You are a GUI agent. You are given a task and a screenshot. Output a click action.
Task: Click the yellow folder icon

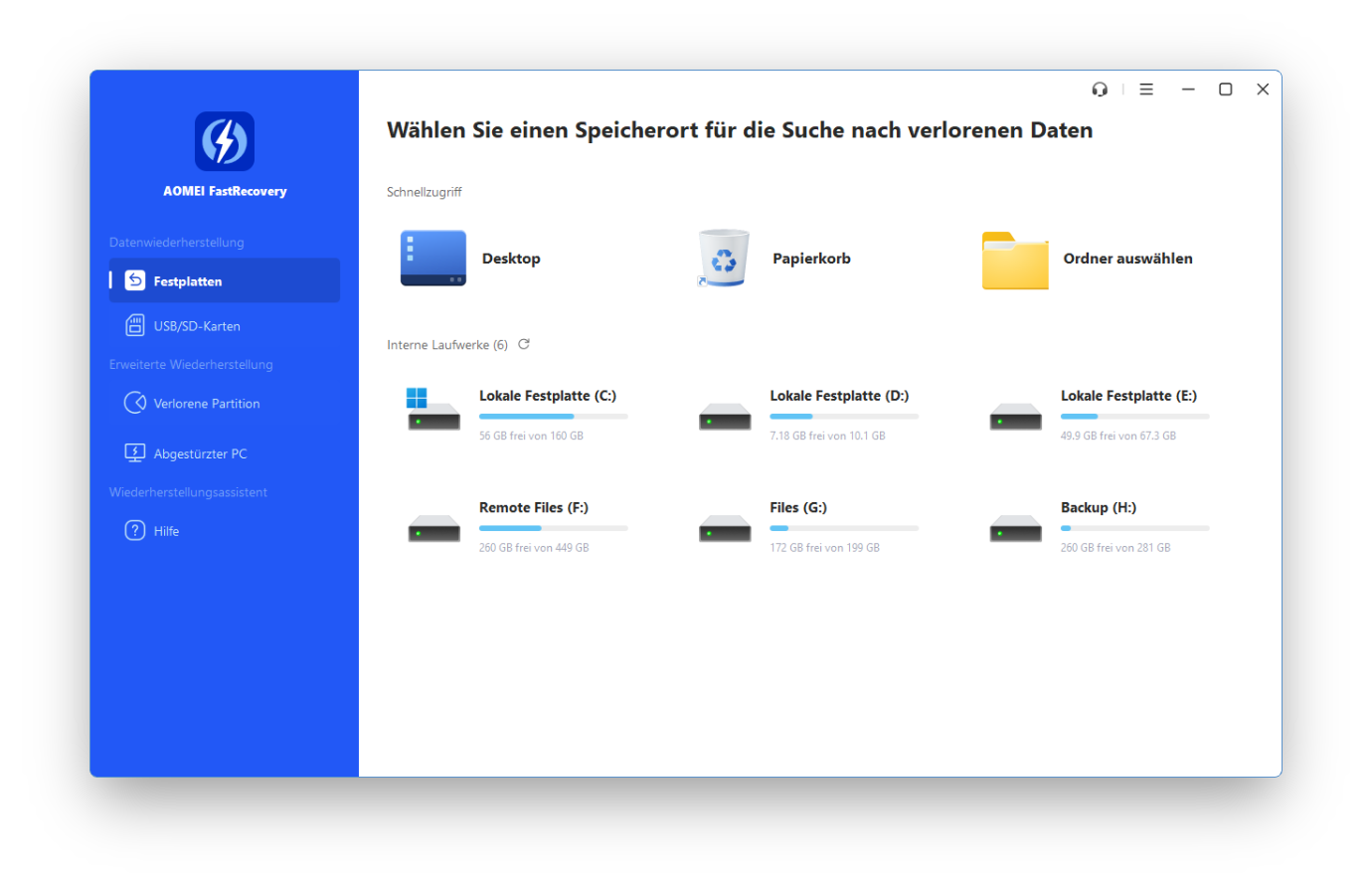pos(1015,261)
